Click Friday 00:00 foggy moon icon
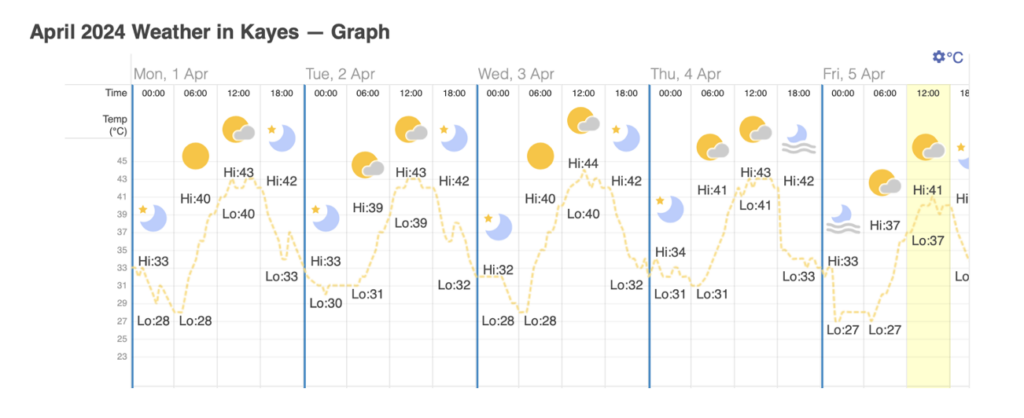Image resolution: width=1024 pixels, height=418 pixels. coord(843,219)
